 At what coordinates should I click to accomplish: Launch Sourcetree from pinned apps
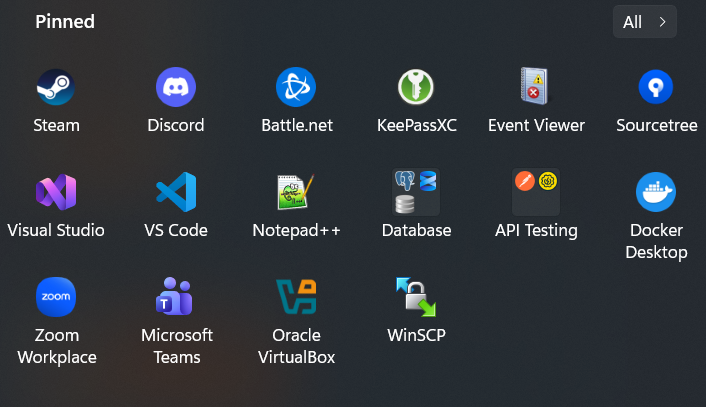656,87
